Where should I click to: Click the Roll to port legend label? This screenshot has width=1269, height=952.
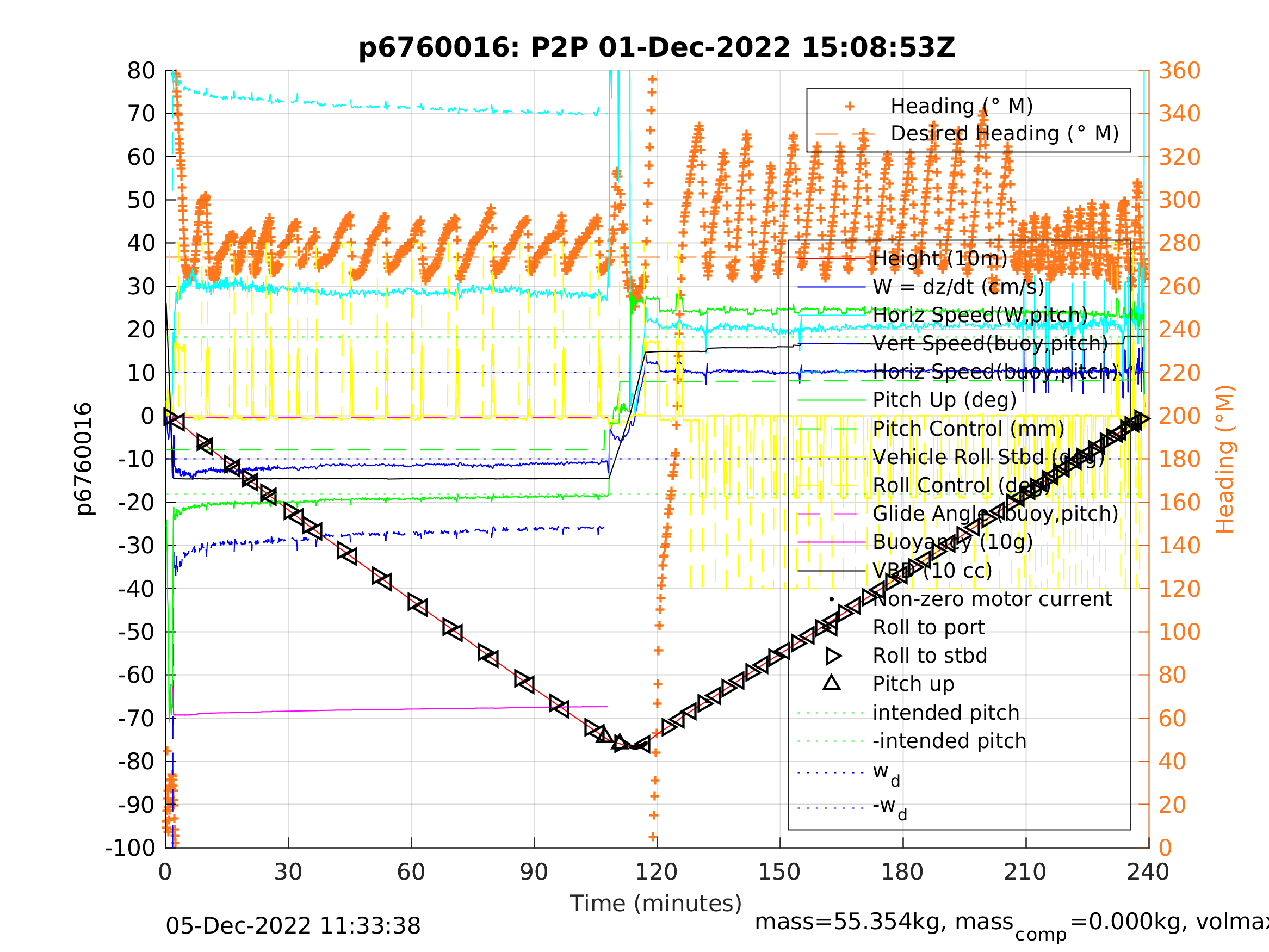click(x=929, y=627)
